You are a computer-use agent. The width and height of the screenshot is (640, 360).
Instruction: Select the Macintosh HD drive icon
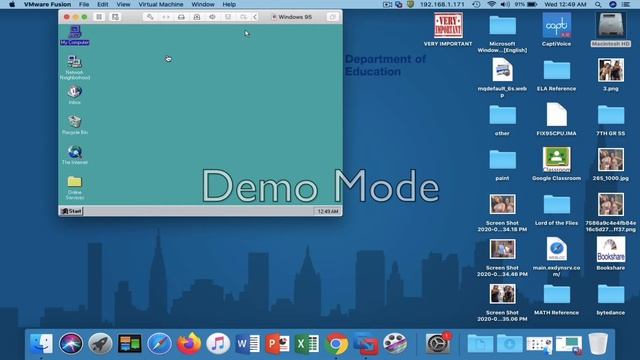[611, 29]
